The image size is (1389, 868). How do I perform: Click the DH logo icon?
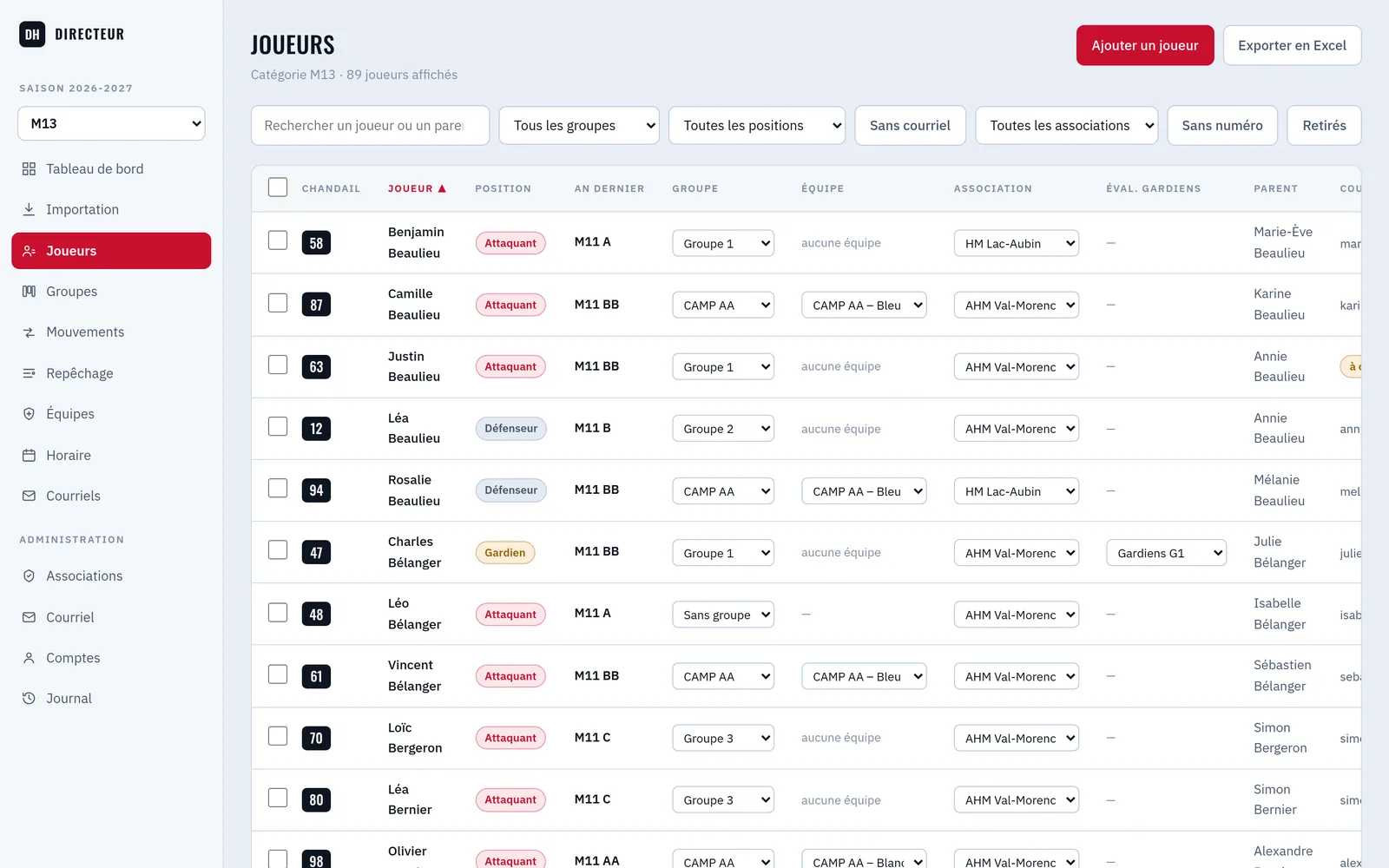[x=32, y=34]
